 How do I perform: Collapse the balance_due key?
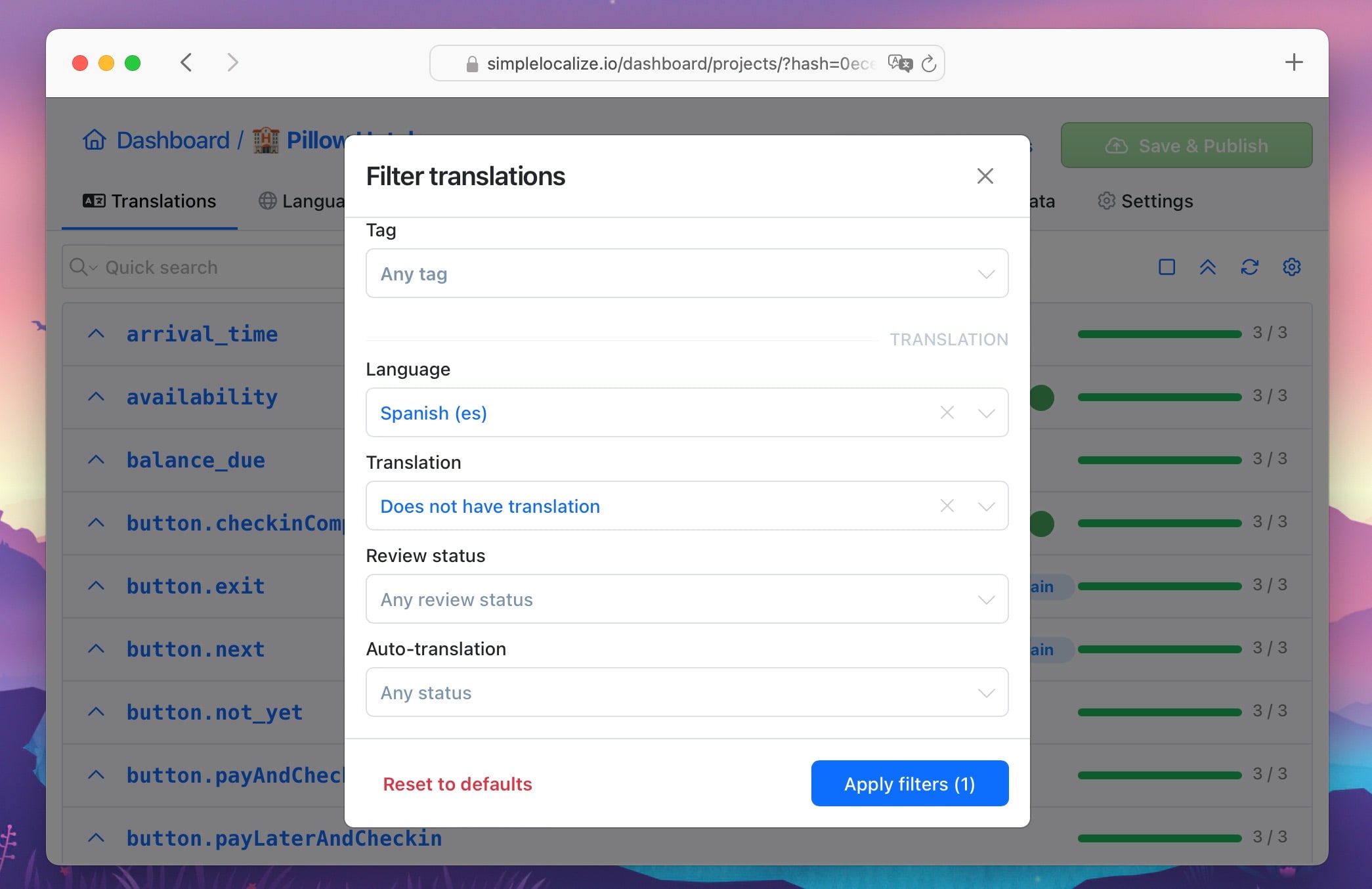click(x=96, y=460)
